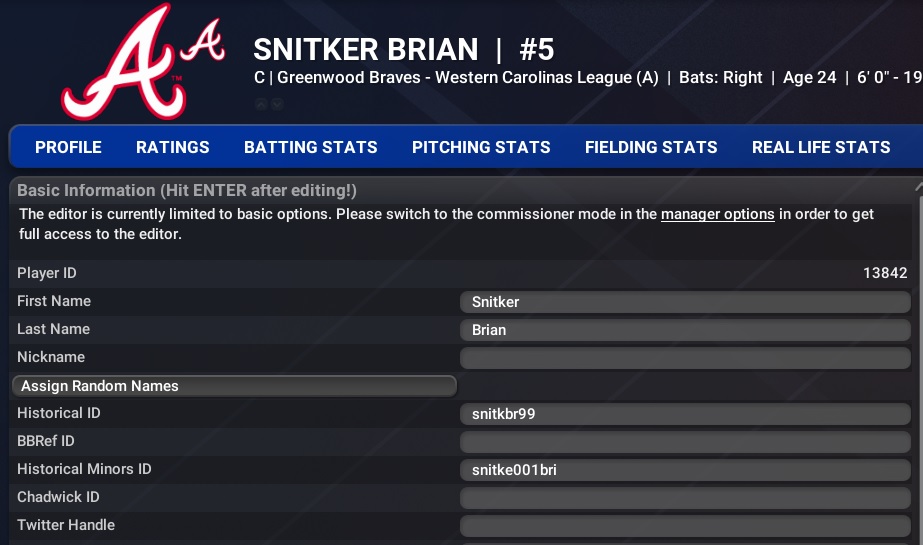Open the PROFILE tab
The height and width of the screenshot is (545, 923).
coord(68,147)
